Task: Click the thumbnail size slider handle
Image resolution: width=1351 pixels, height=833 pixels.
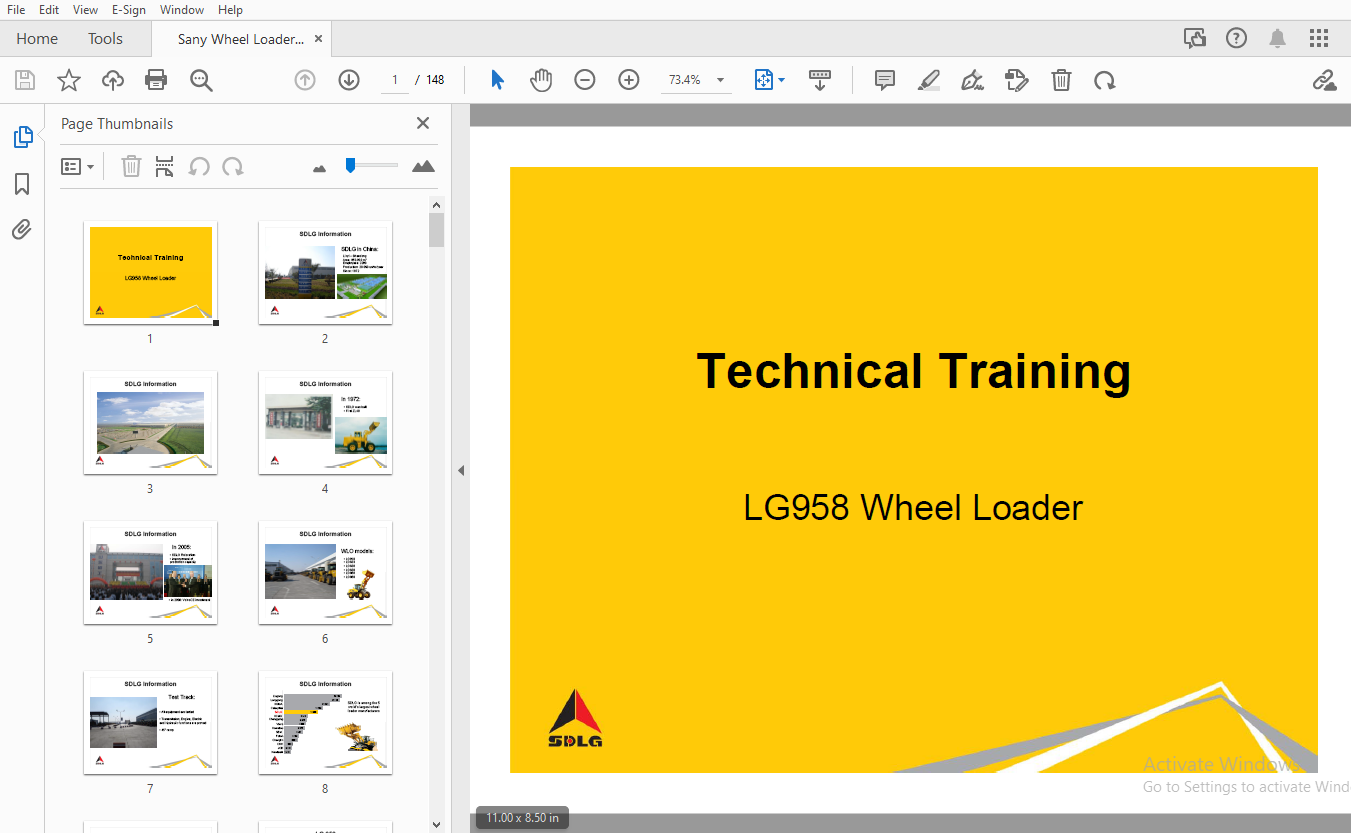Action: pyautogui.click(x=350, y=165)
